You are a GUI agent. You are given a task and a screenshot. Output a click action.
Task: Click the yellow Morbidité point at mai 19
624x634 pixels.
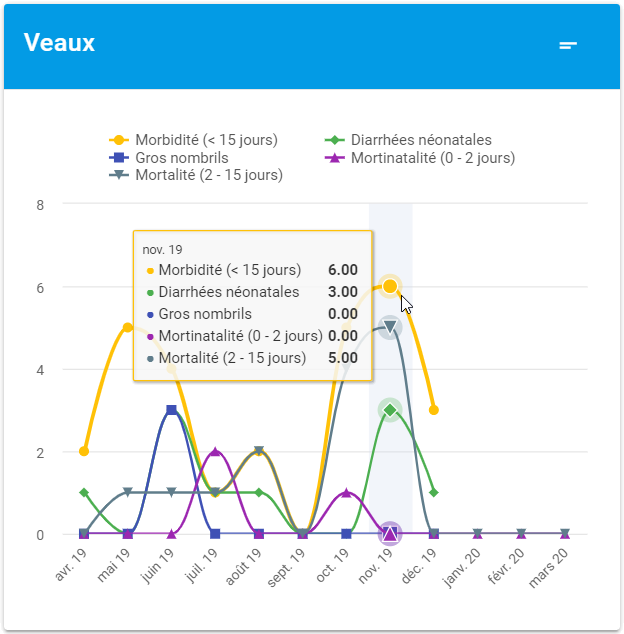pos(128,327)
